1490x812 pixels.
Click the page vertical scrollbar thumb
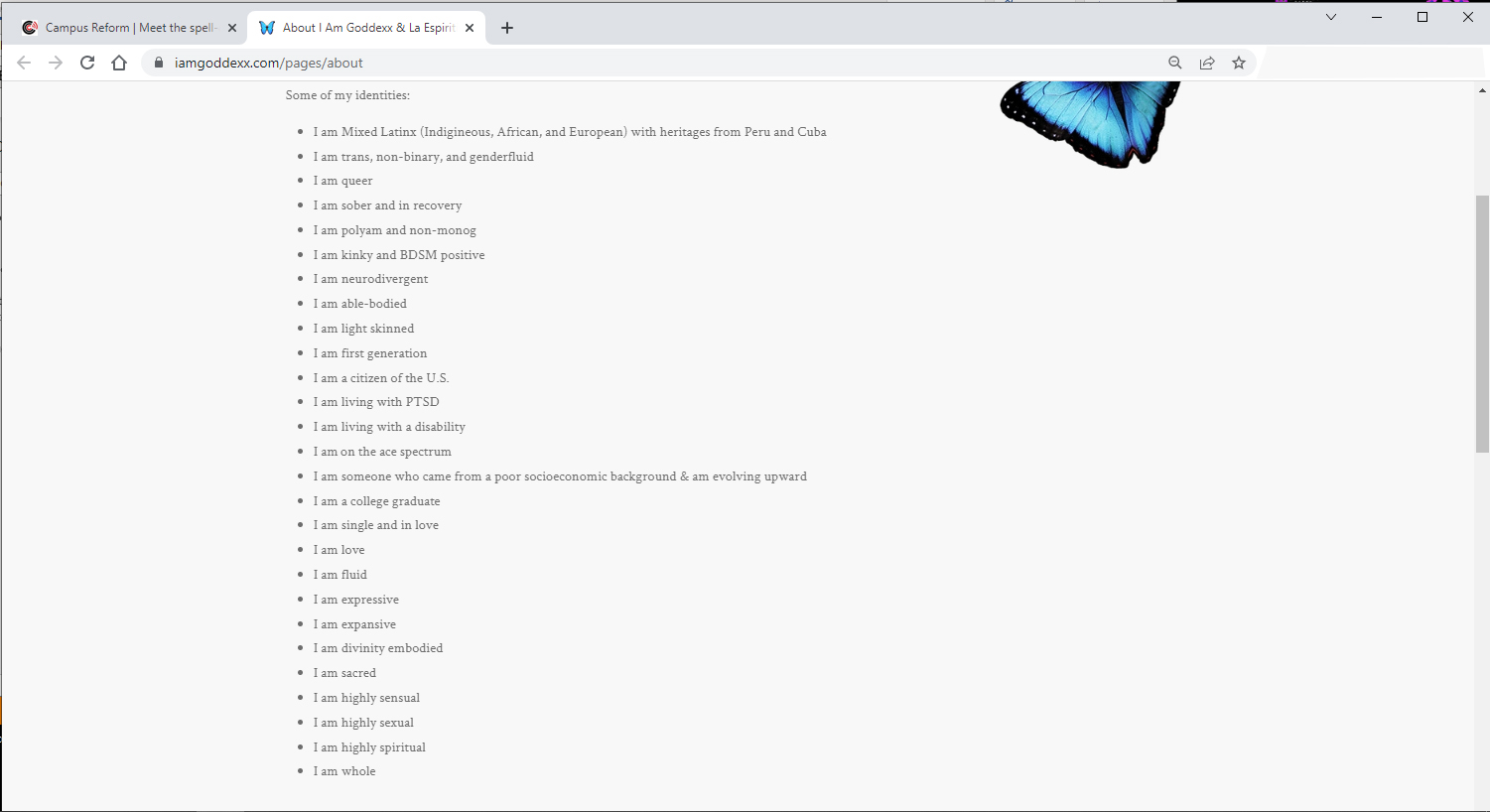click(1482, 324)
